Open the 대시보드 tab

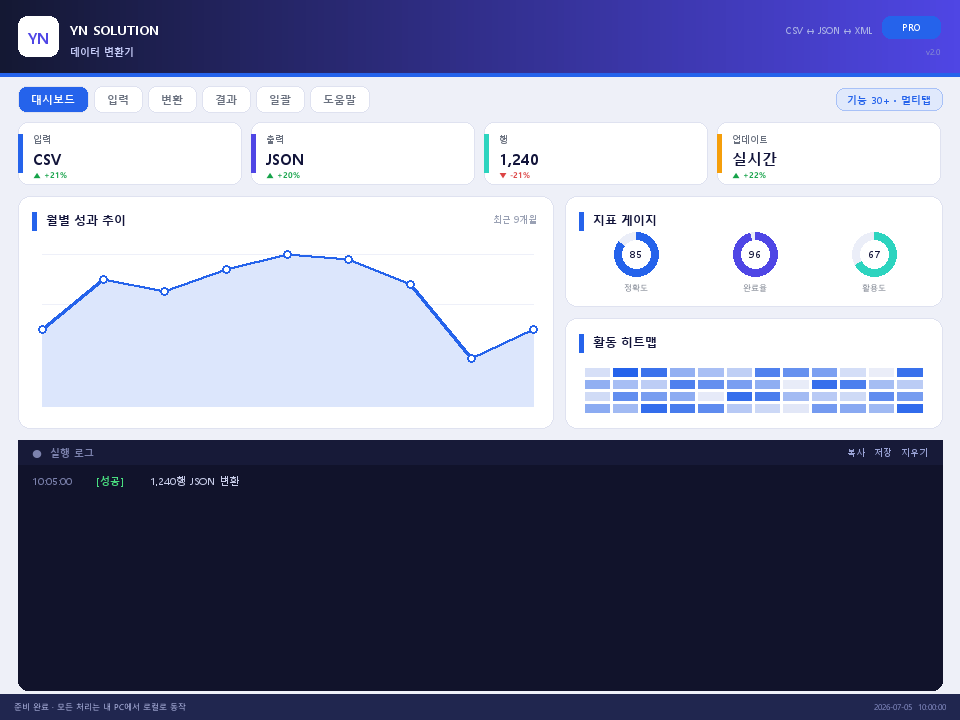(x=53, y=99)
